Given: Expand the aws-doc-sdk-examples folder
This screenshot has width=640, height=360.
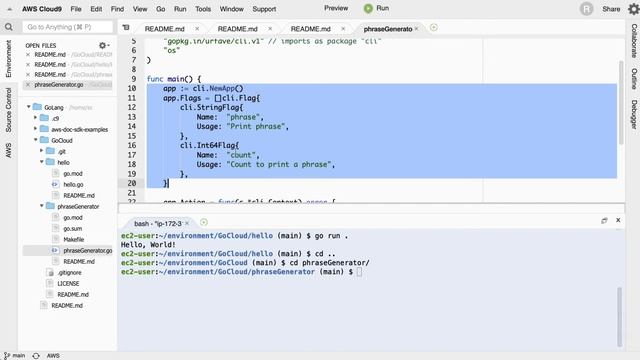Looking at the screenshot, I should click(x=36, y=129).
